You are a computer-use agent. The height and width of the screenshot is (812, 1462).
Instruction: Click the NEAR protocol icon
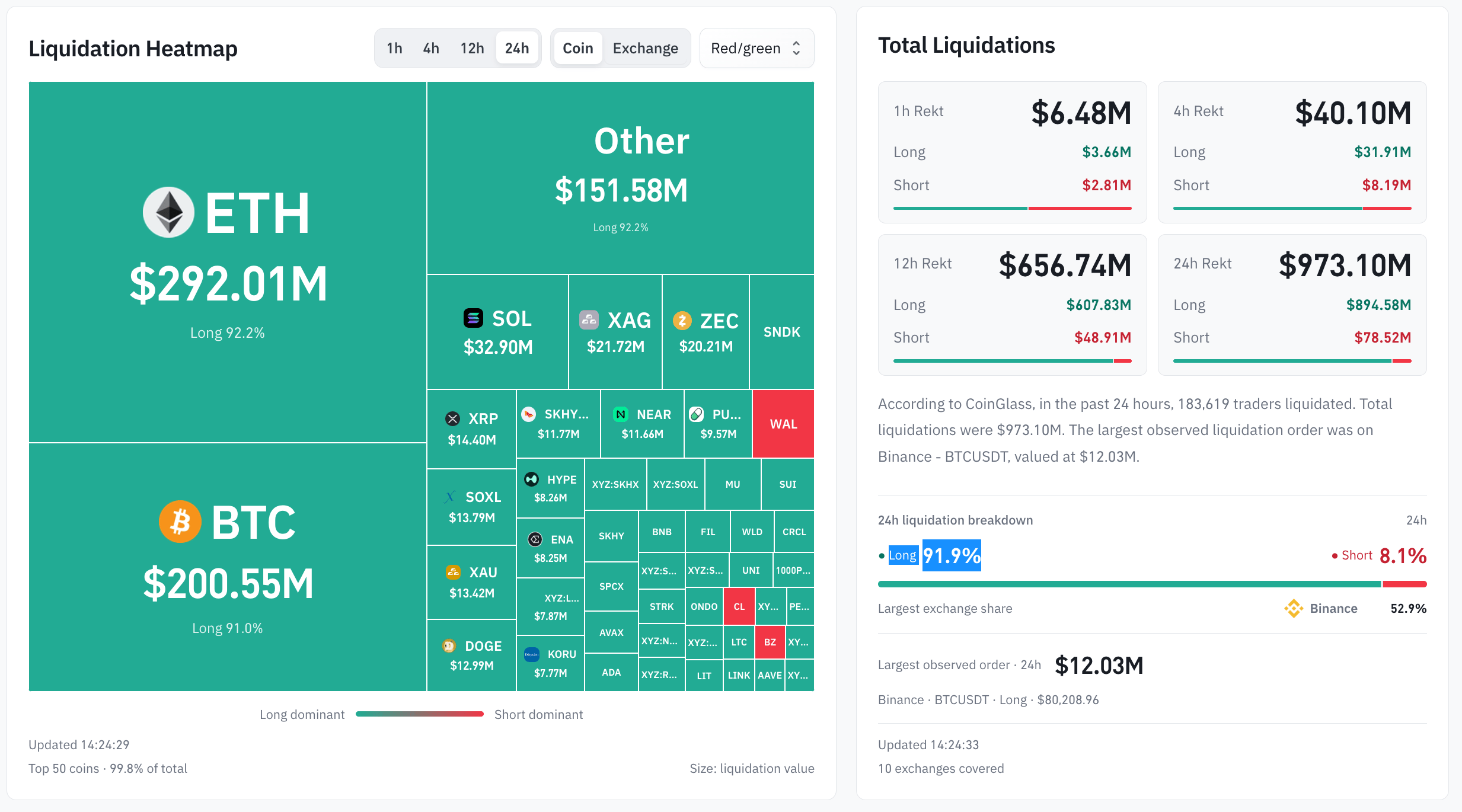[621, 414]
